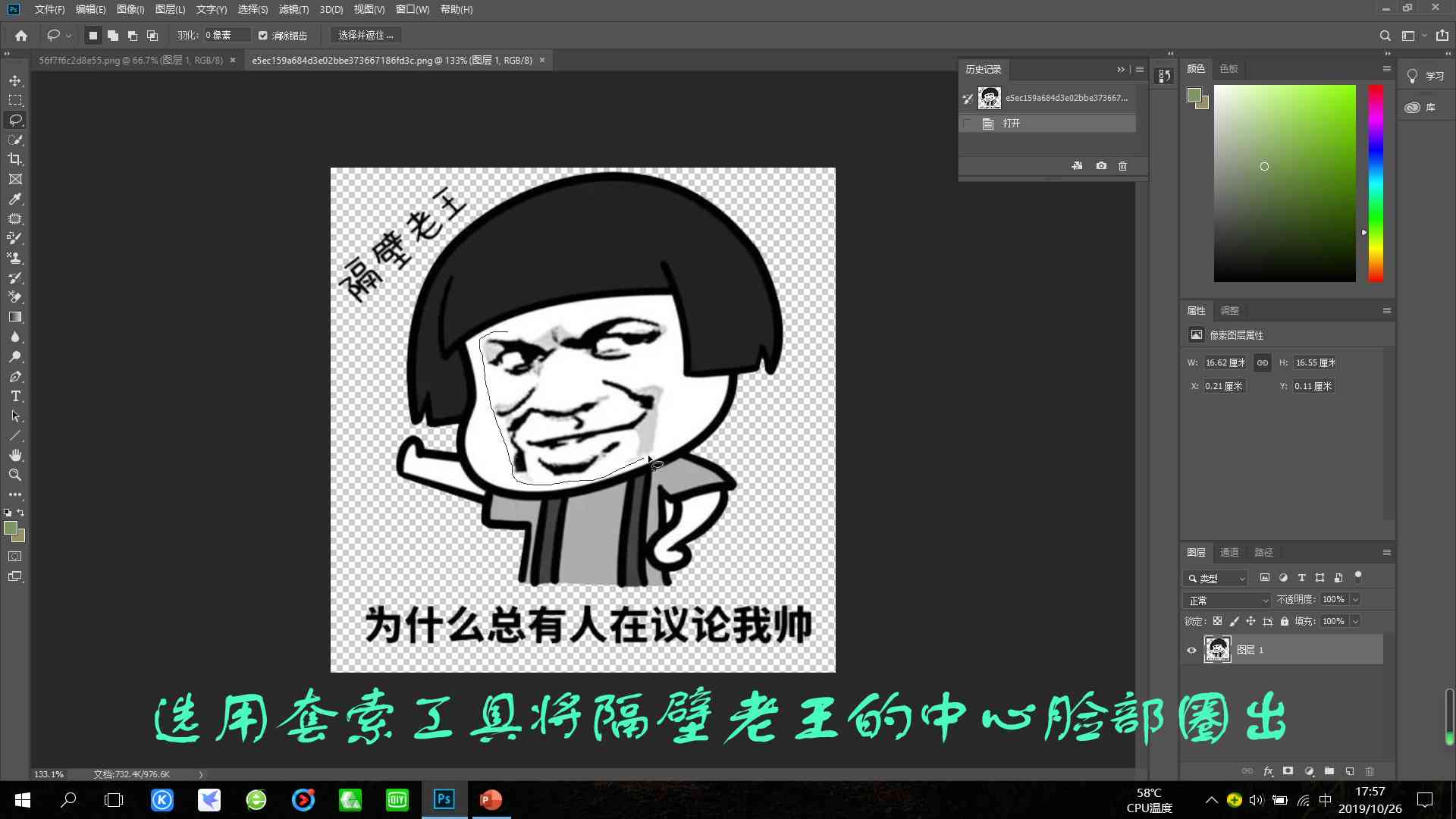1456x819 pixels.
Task: Open Lasso tool preset dropdown
Action: [59, 36]
